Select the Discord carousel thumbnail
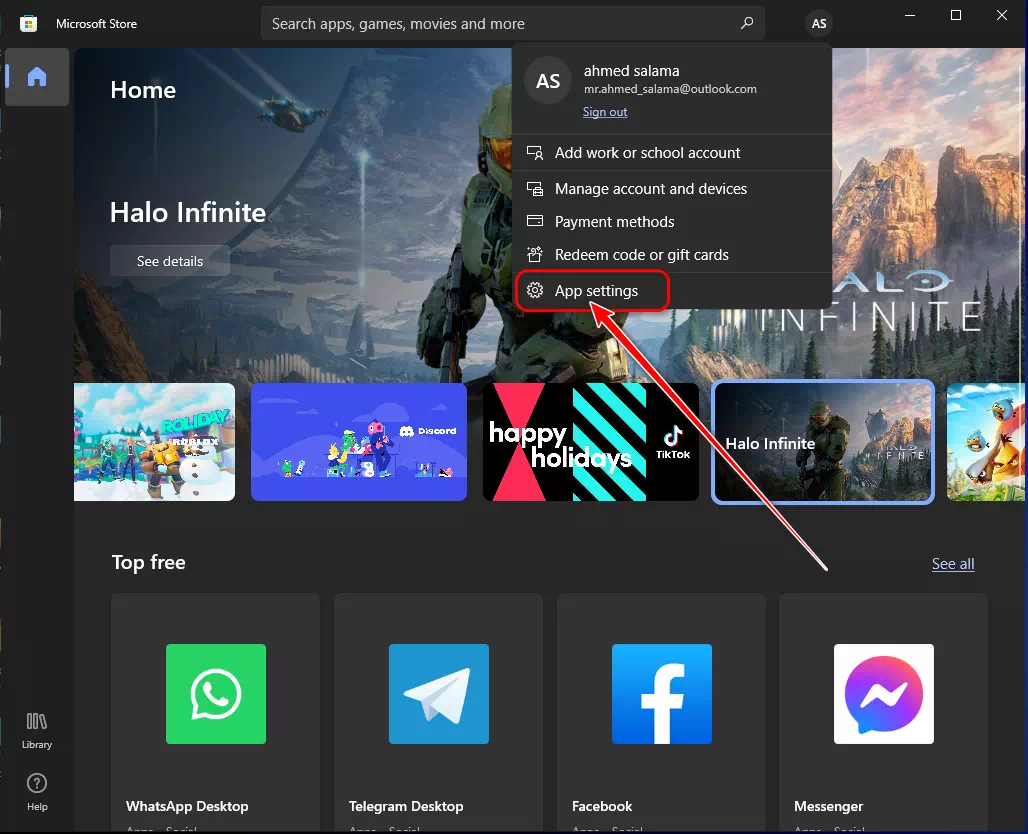The height and width of the screenshot is (834, 1028). tap(359, 442)
